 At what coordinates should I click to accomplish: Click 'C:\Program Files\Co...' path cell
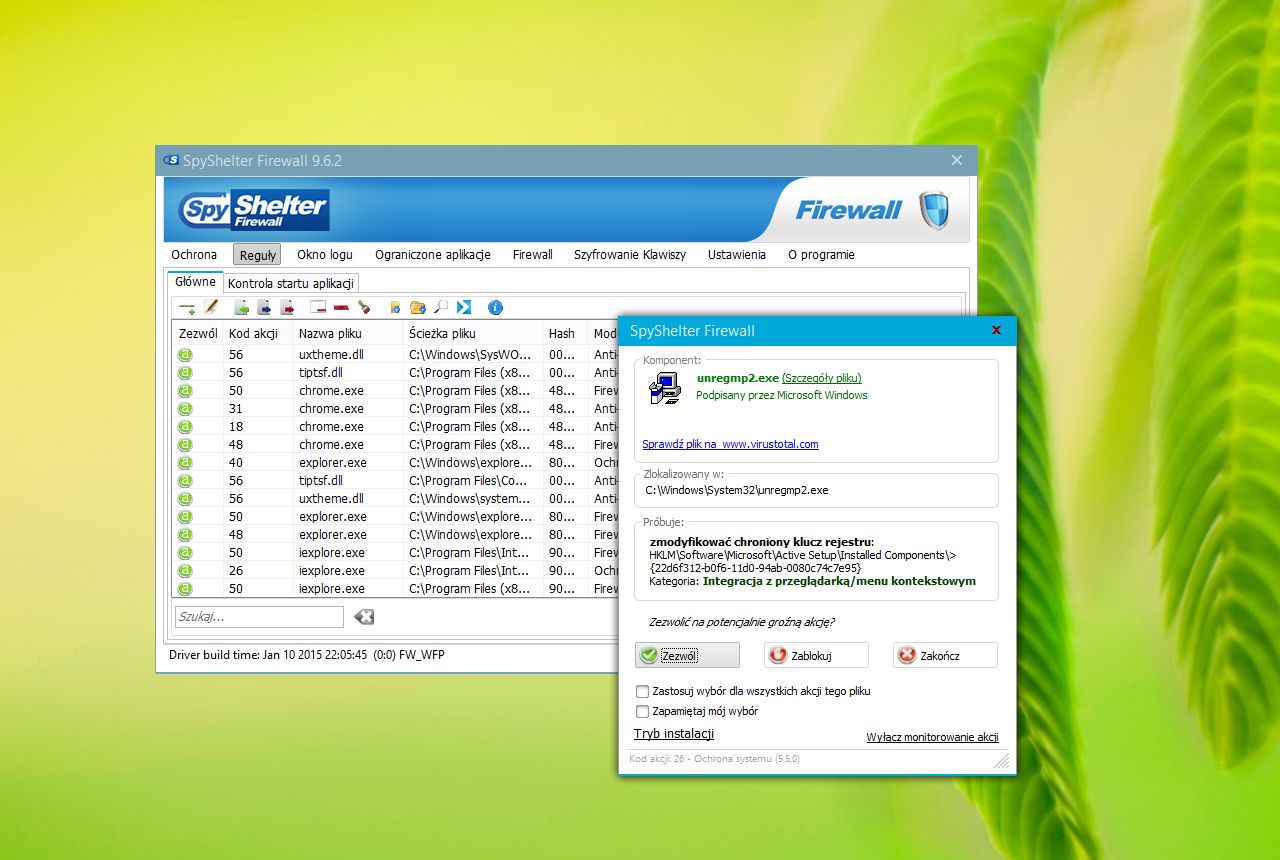(470, 480)
